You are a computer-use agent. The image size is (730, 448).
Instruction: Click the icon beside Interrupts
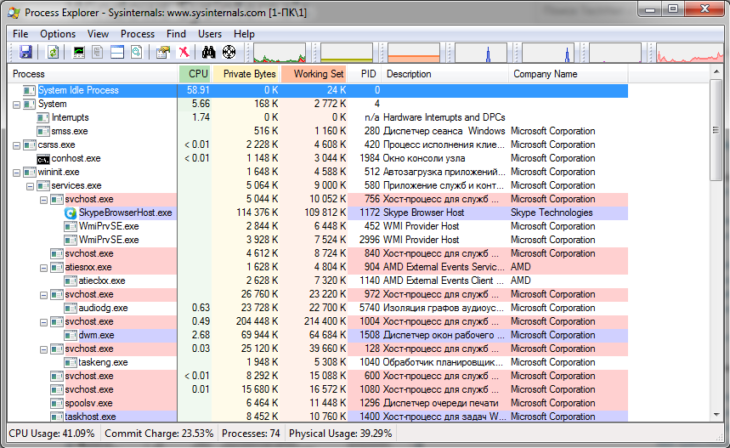[x=43, y=118]
